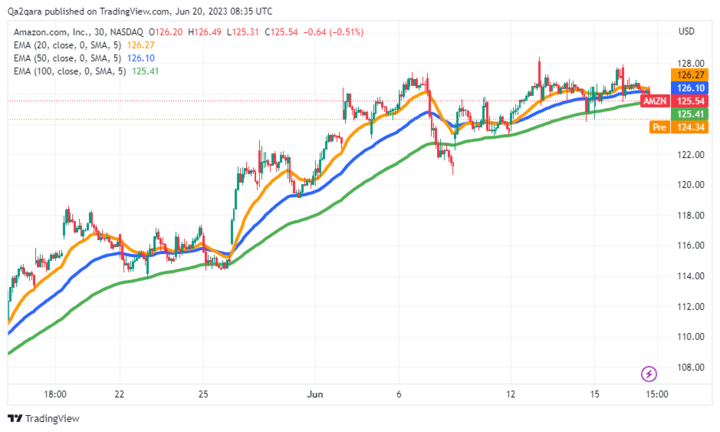This screenshot has height=432, width=720.
Task: Click the 22 date axis label
Action: pos(119,394)
